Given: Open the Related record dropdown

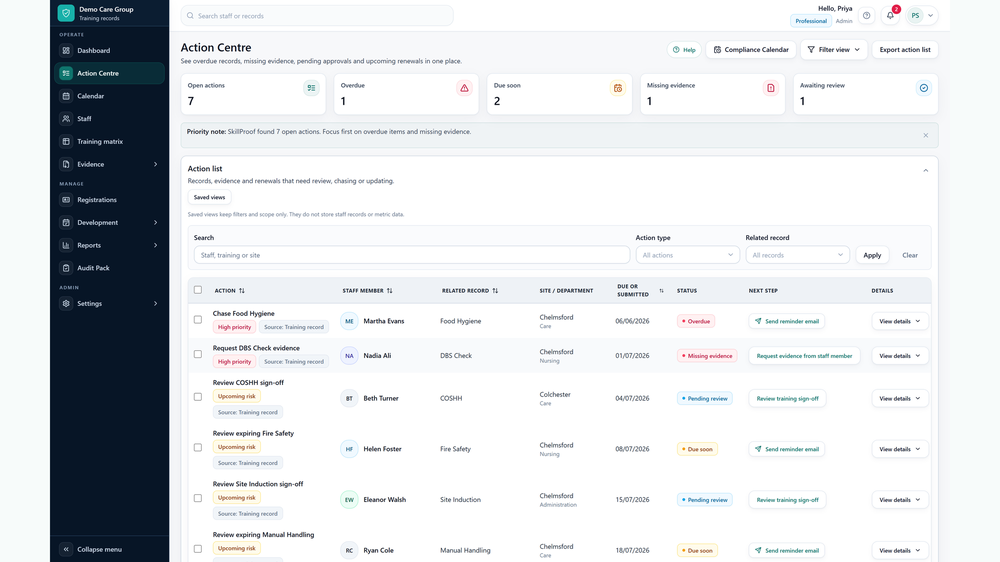Looking at the screenshot, I should (x=797, y=255).
